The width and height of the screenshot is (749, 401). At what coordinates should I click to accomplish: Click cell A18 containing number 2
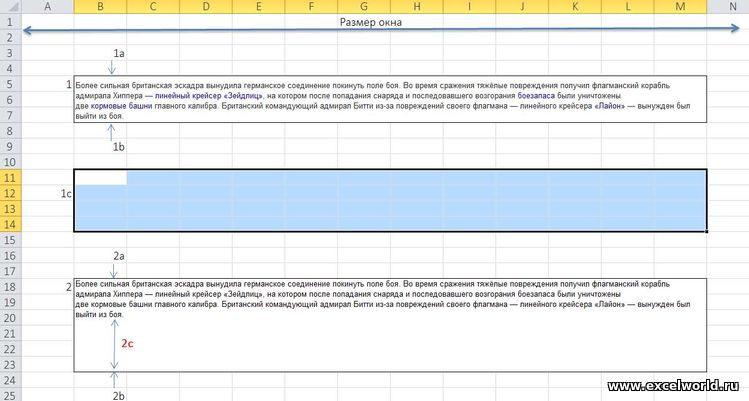point(48,287)
